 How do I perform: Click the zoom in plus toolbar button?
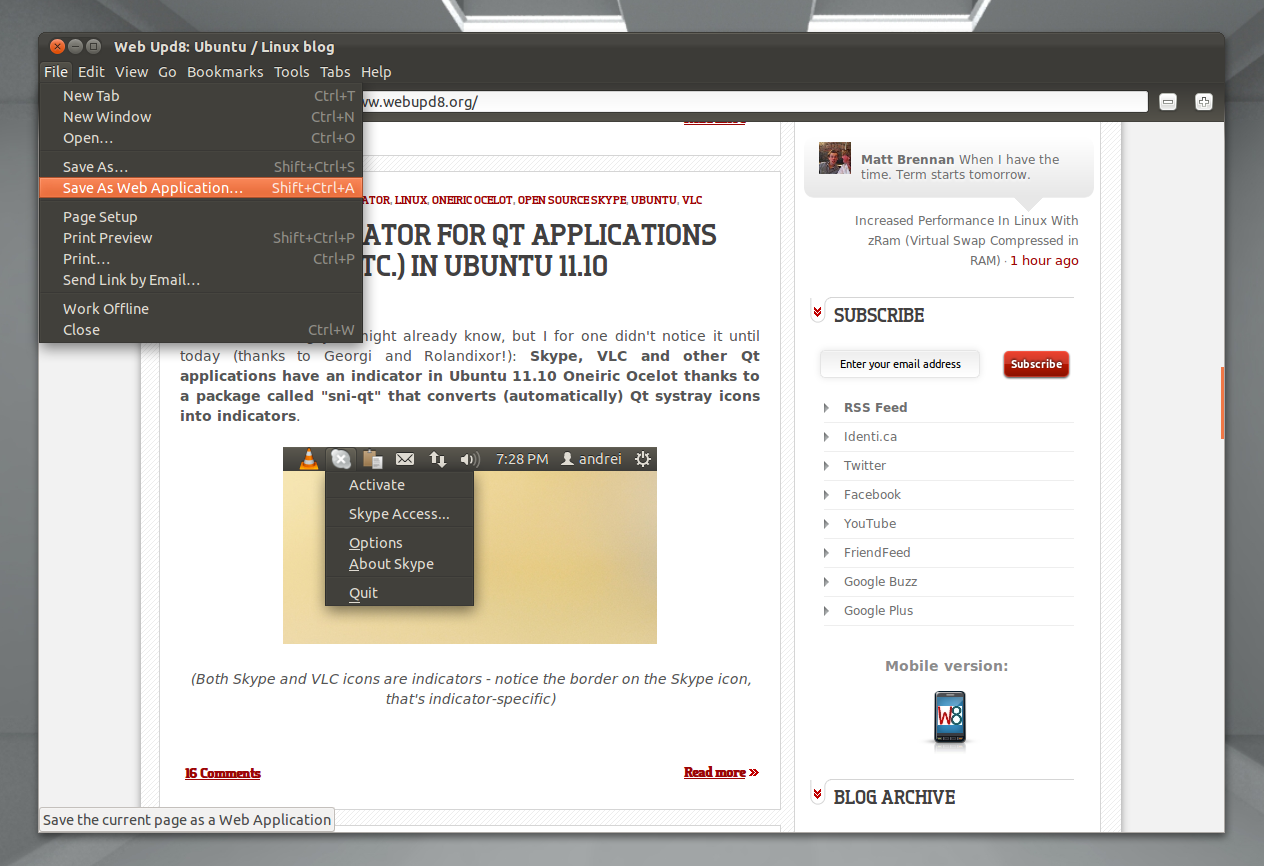click(x=1204, y=102)
